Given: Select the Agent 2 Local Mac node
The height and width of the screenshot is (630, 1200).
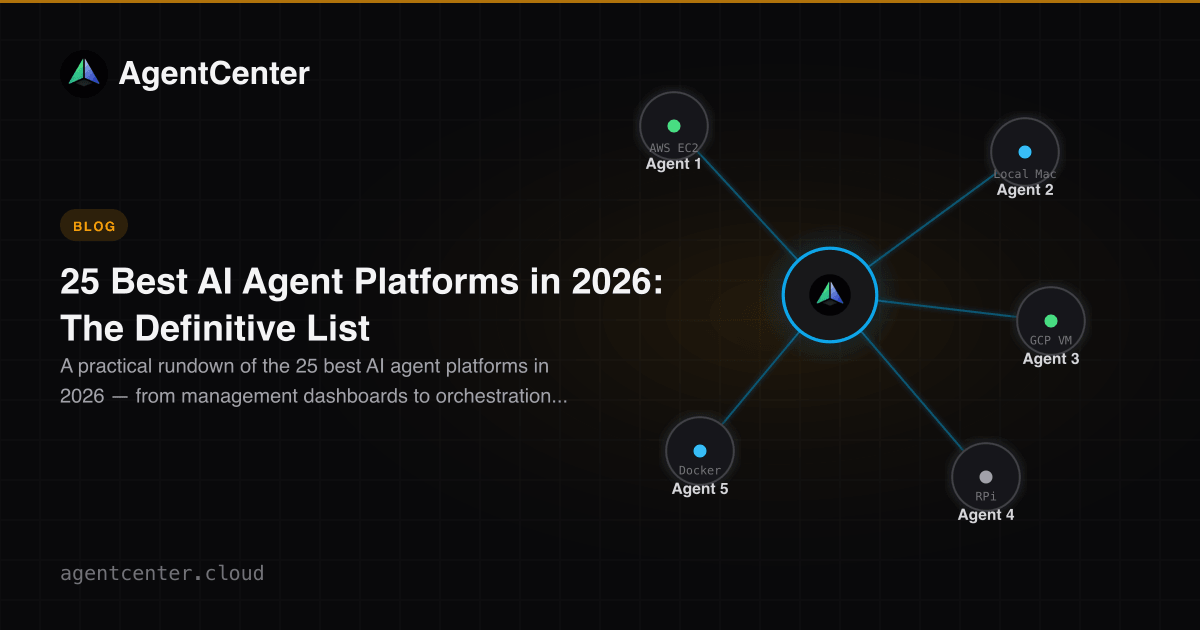Looking at the screenshot, I should tap(1025, 152).
